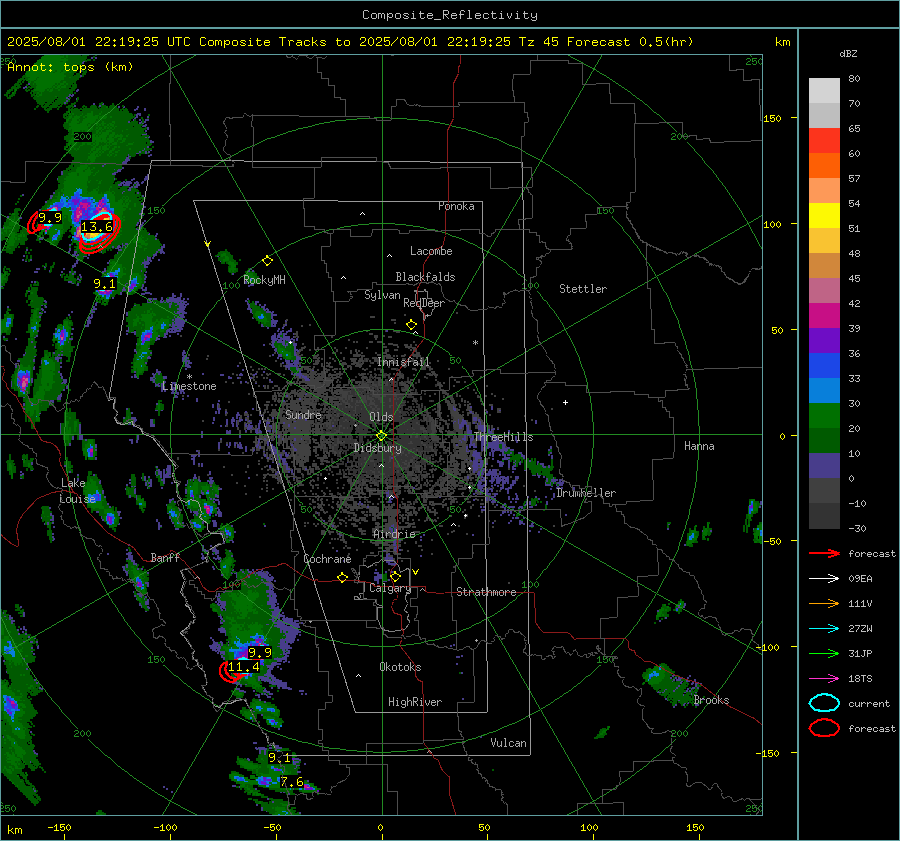Click the storm top label '9.9' at upper left
This screenshot has width=900, height=841.
50,218
